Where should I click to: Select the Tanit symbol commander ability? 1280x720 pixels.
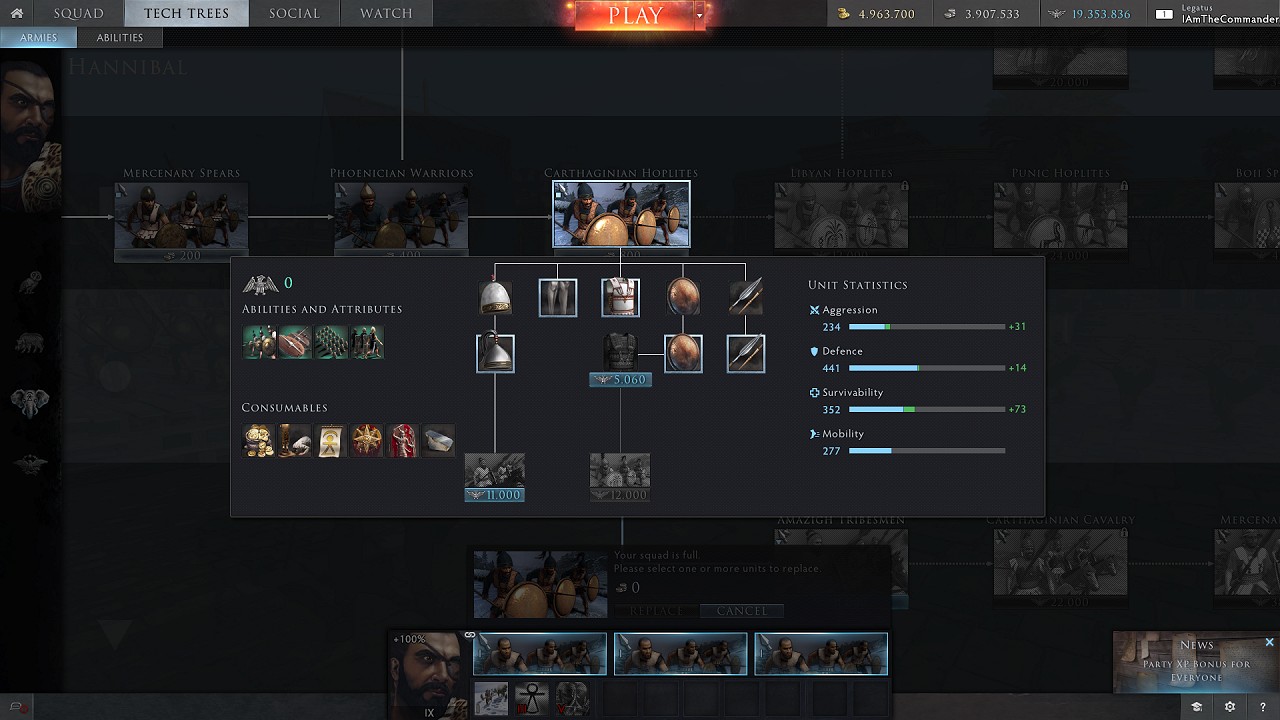531,699
